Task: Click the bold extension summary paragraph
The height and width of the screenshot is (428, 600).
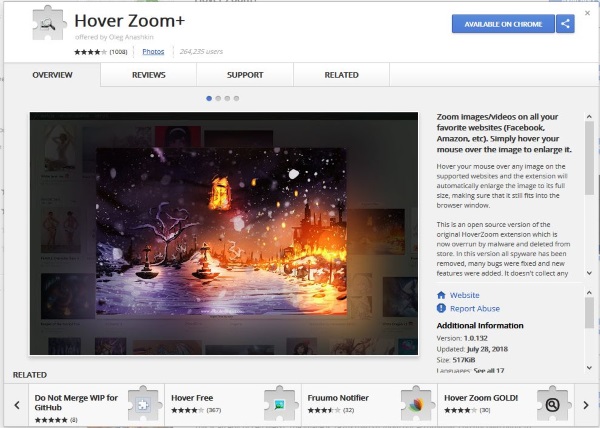Action: (x=504, y=133)
